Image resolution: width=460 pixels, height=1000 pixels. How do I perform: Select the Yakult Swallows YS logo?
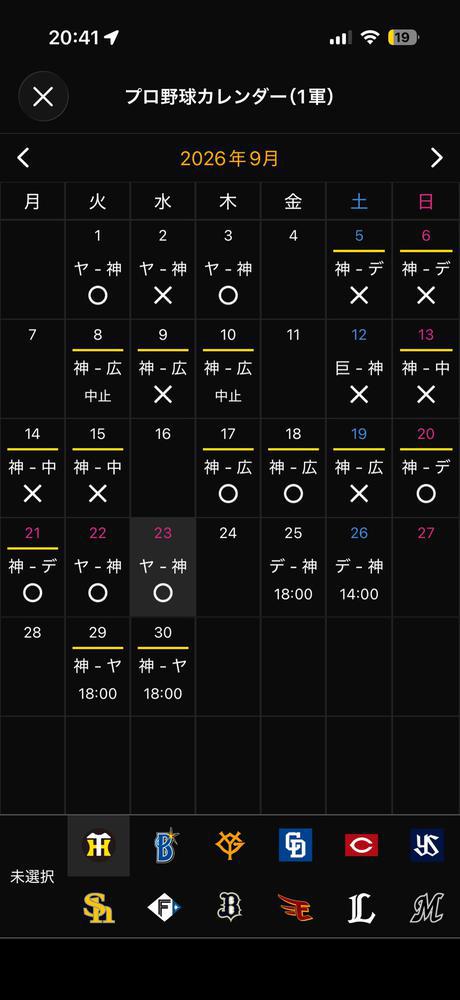point(426,845)
